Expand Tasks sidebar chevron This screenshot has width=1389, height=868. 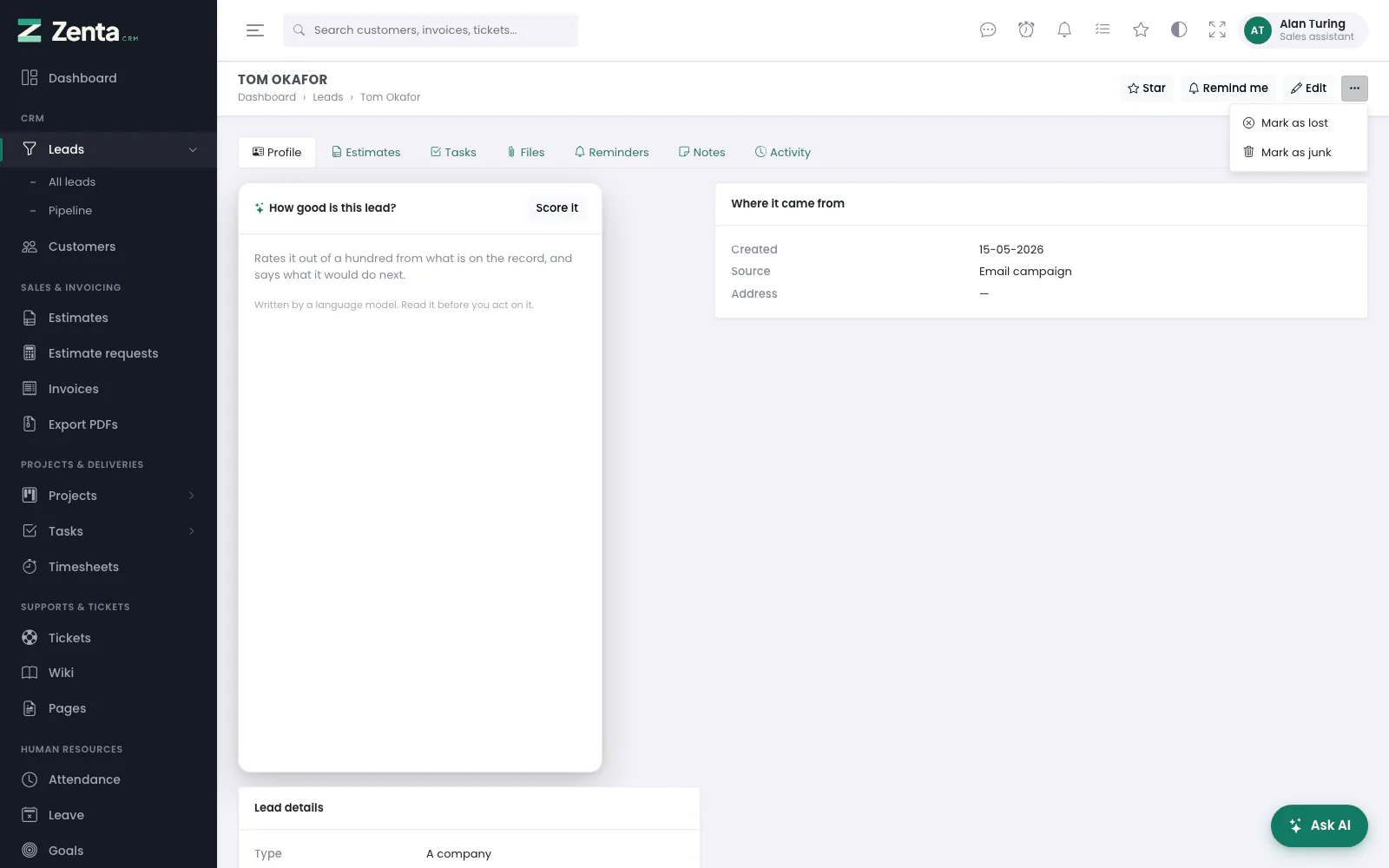[192, 531]
